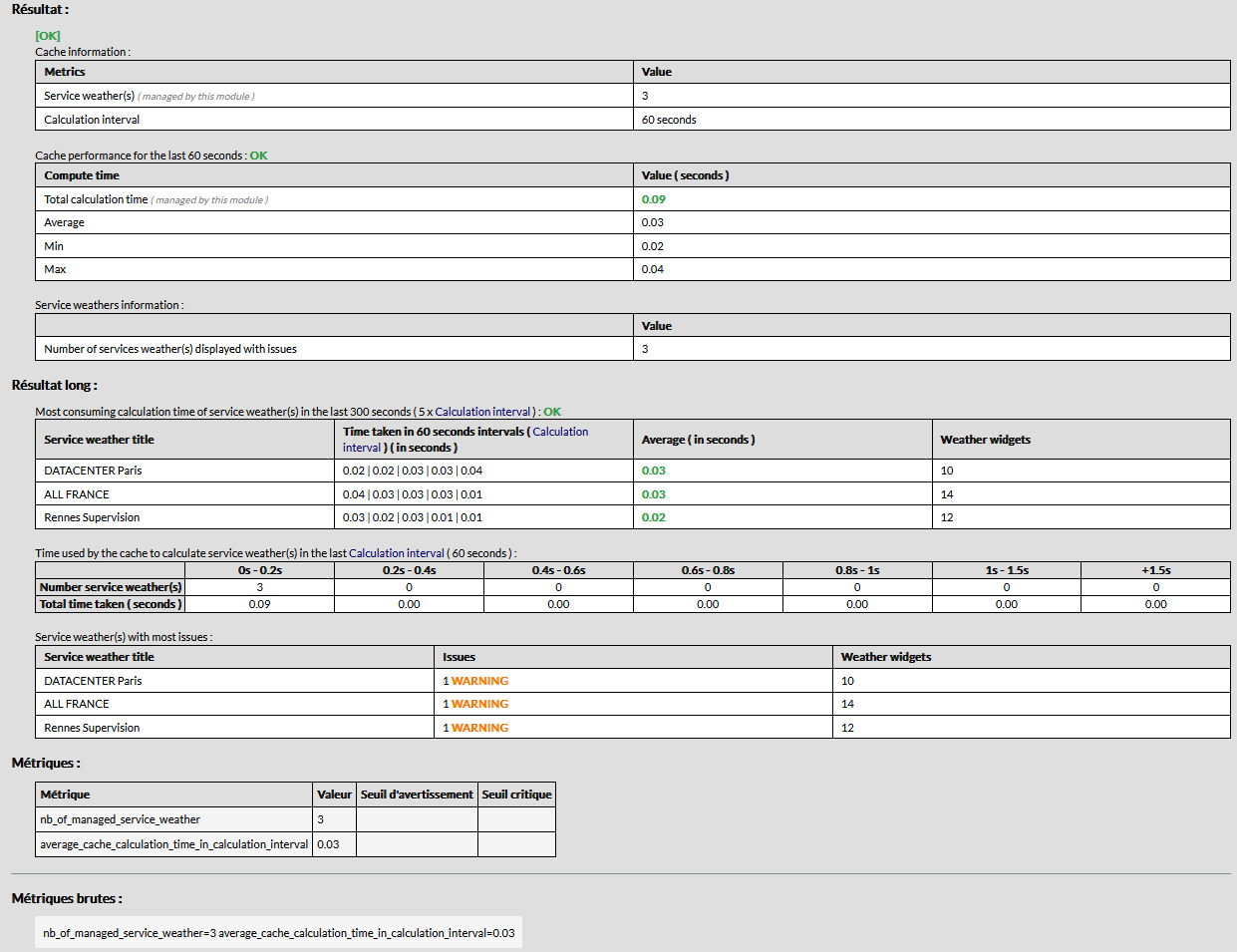
Task: Click the 0s - 0.2s column header
Action: pos(259,570)
